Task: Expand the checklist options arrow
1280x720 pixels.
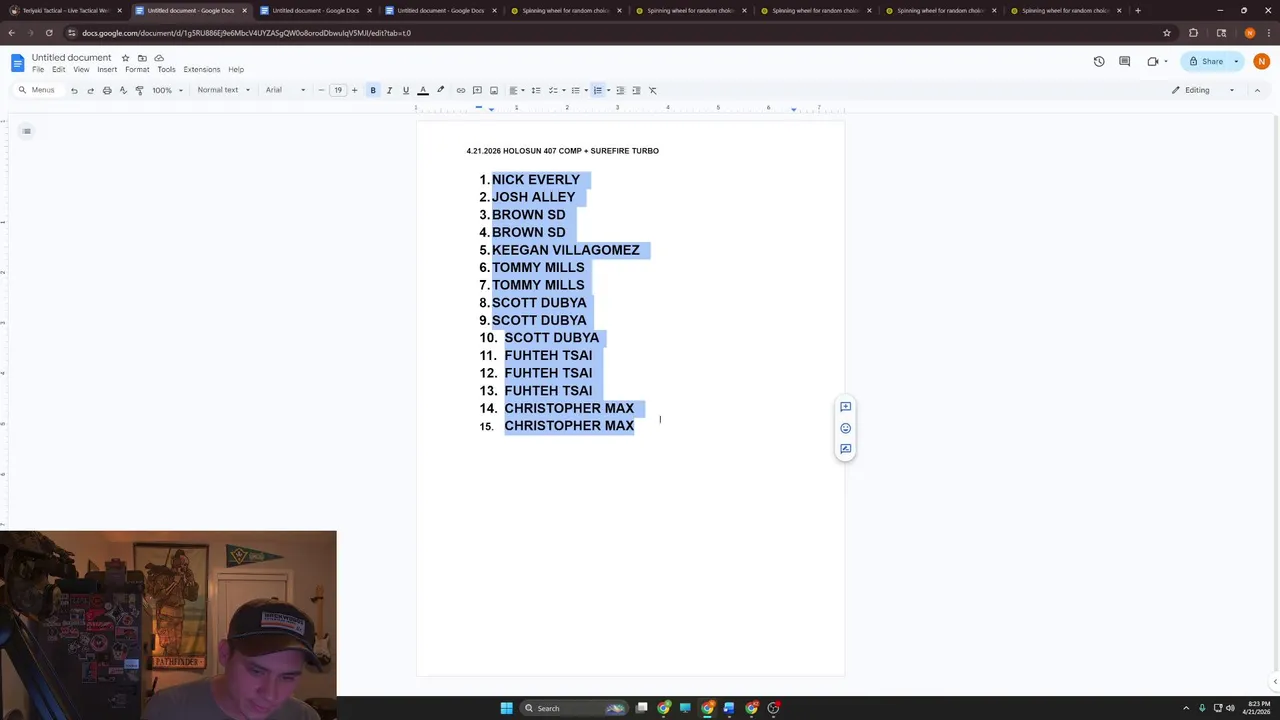Action: pyautogui.click(x=564, y=90)
